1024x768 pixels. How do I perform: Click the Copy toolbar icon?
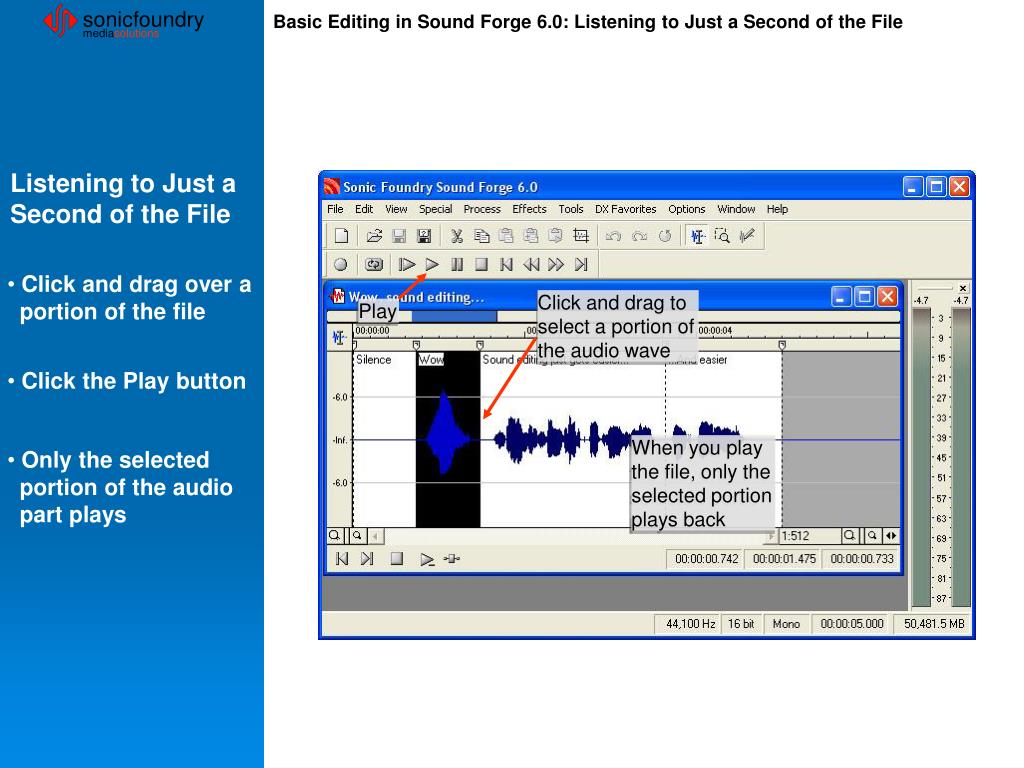481,236
